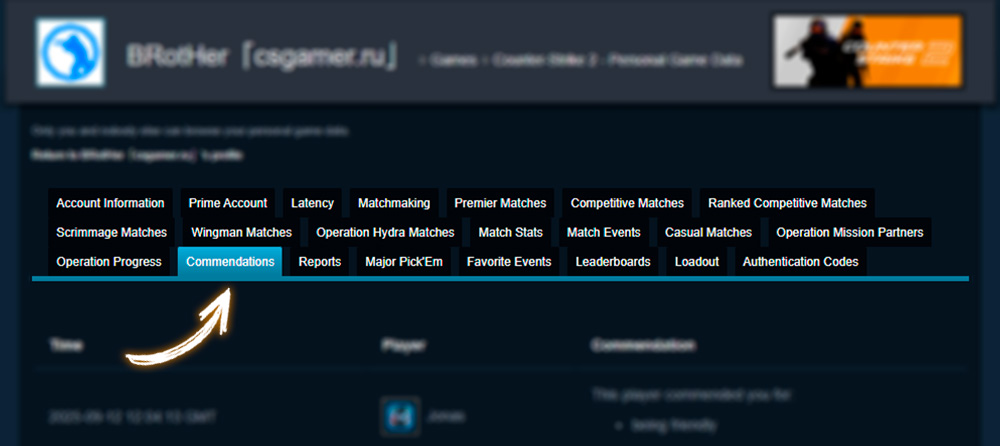View the Premier Matches tab
The height and width of the screenshot is (446, 1000).
pyautogui.click(x=501, y=203)
